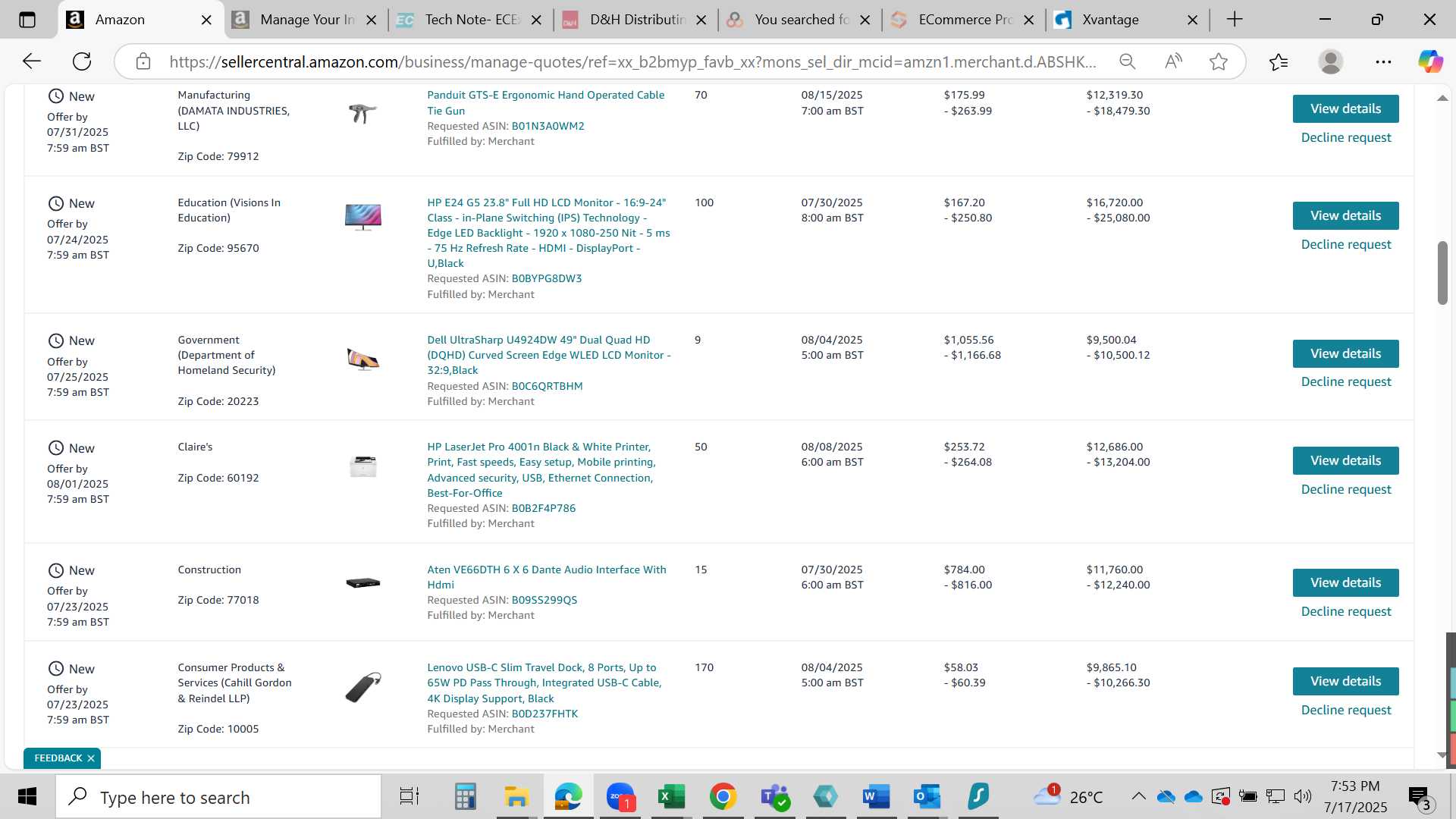The height and width of the screenshot is (819, 1456).
Task: Close the Amazon tab
Action: point(206,20)
